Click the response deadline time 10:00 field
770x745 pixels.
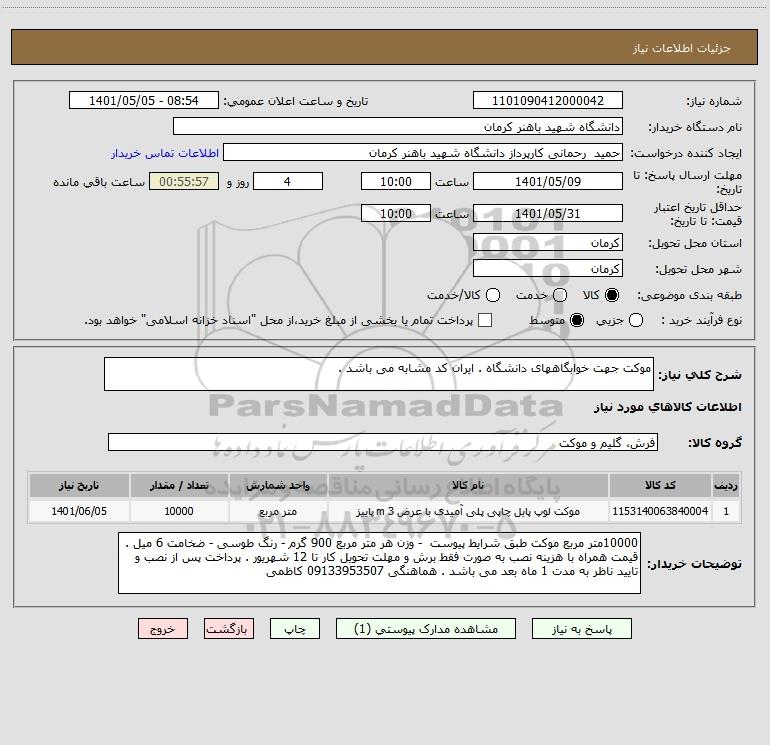pyautogui.click(x=396, y=181)
